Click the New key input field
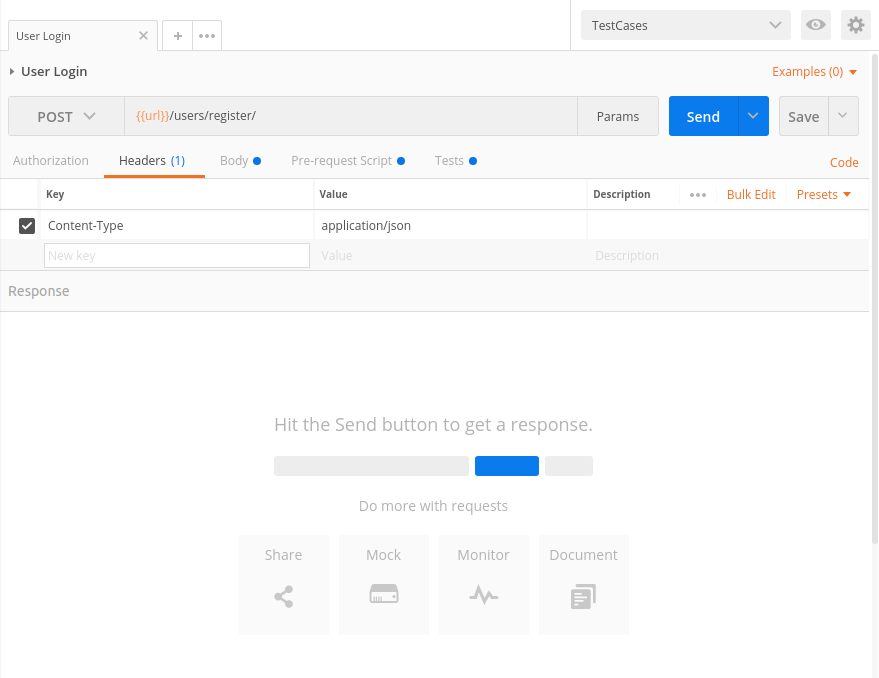 click(177, 255)
